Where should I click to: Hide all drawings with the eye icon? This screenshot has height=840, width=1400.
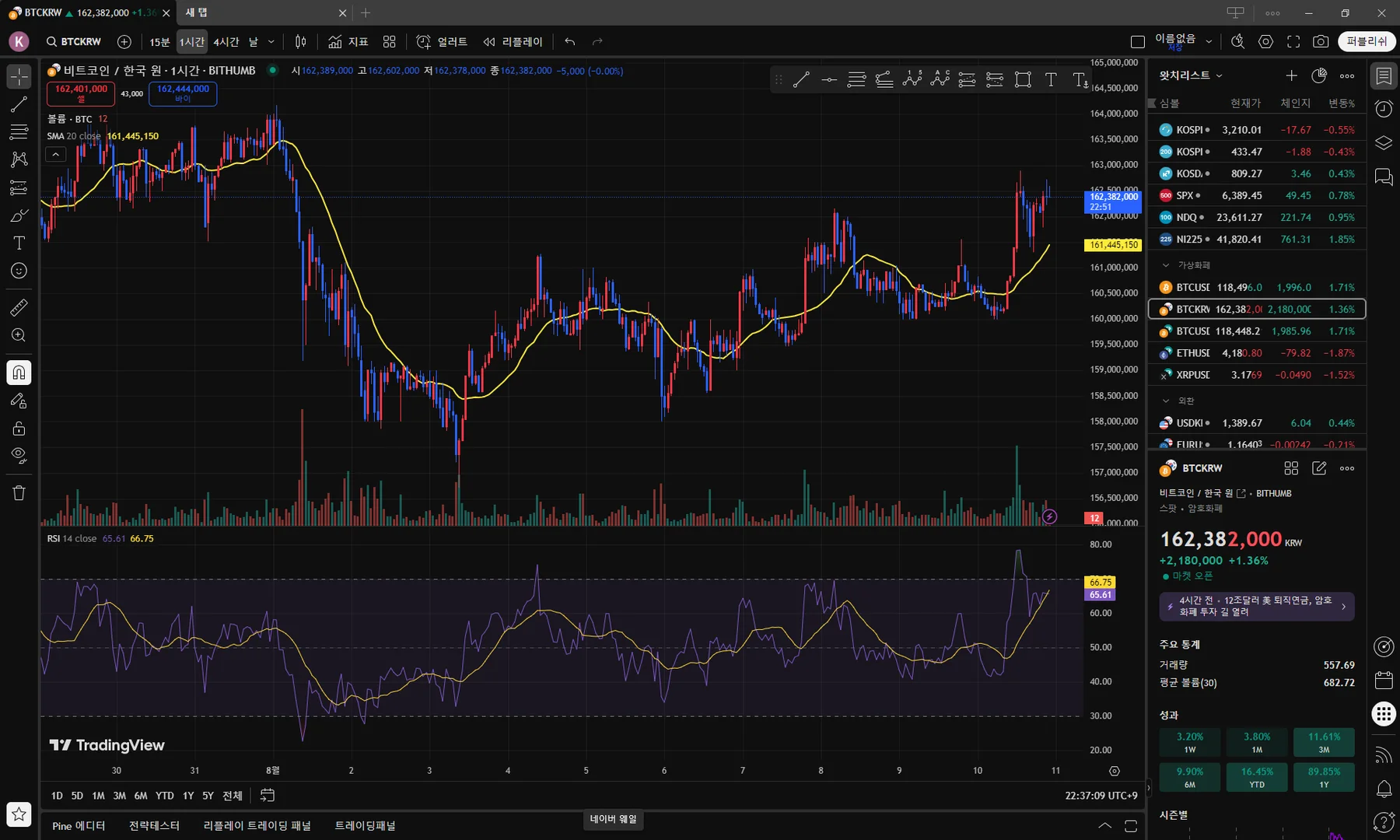click(19, 456)
